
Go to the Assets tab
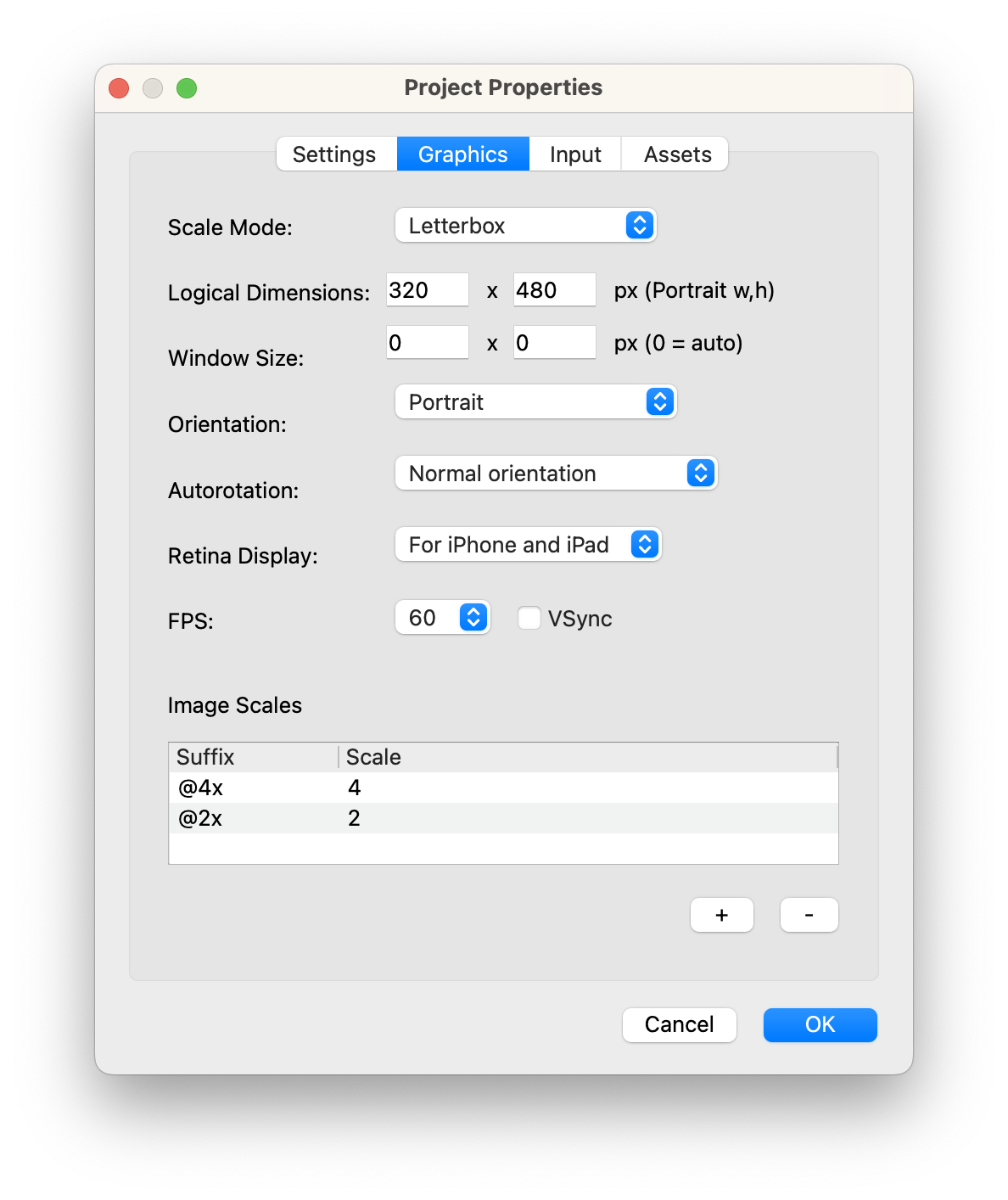point(675,154)
